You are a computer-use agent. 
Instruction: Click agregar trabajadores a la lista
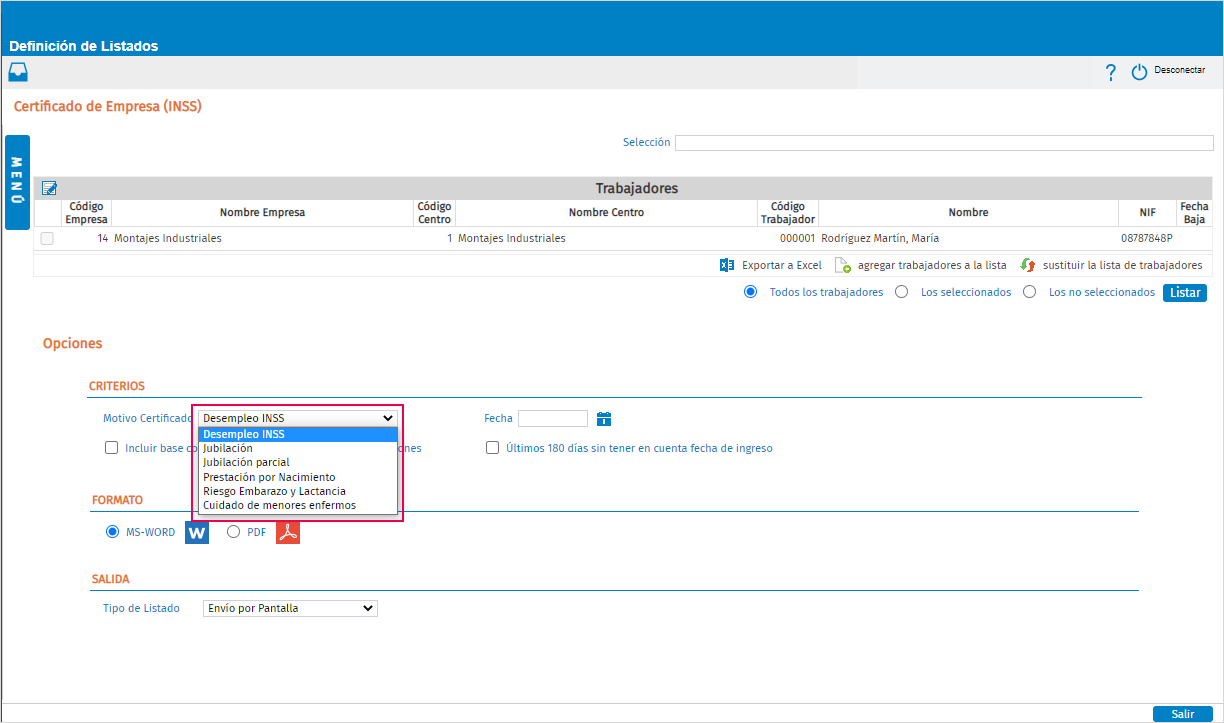point(932,265)
